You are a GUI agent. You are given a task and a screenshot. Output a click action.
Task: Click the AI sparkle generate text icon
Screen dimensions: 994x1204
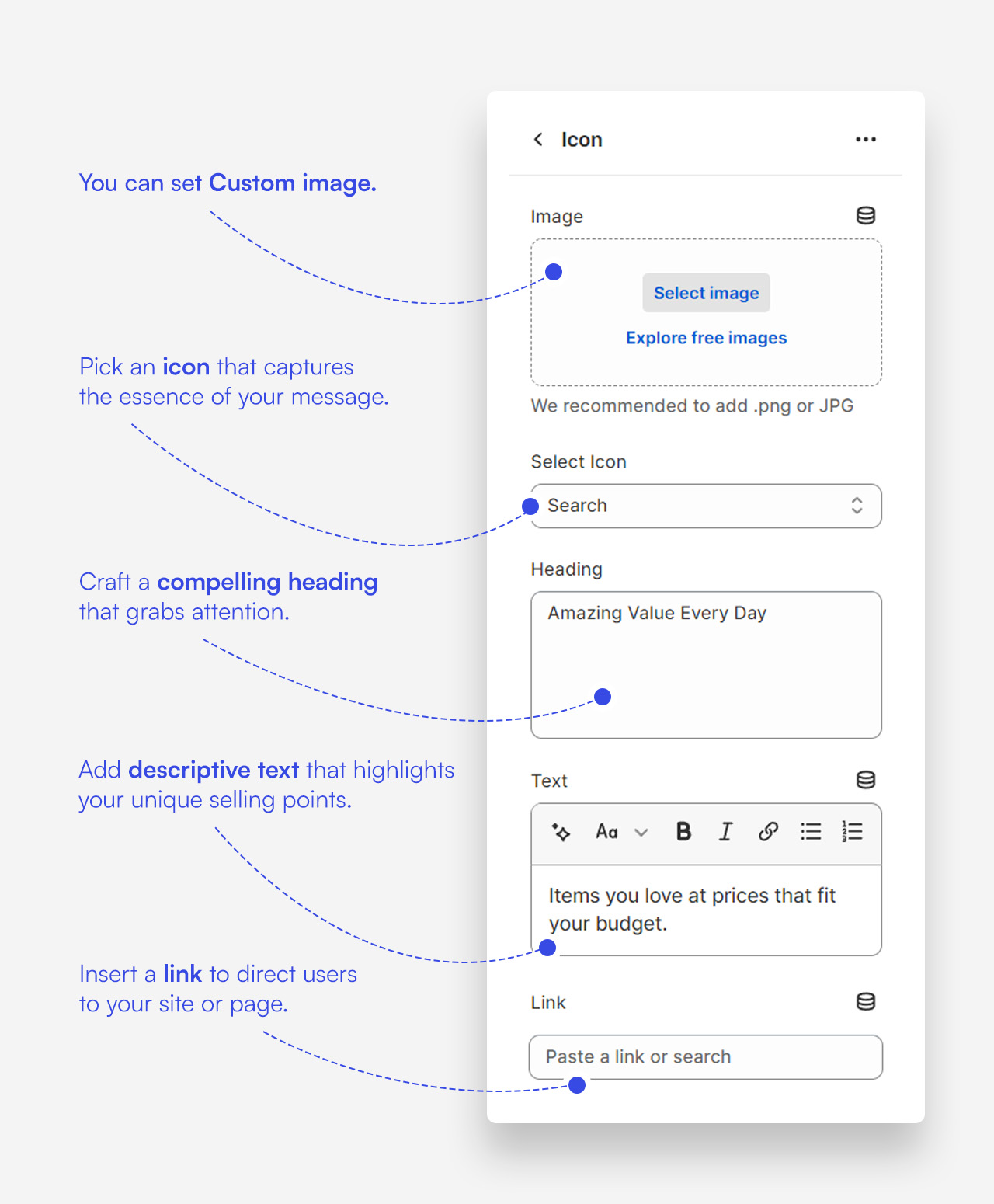[561, 832]
